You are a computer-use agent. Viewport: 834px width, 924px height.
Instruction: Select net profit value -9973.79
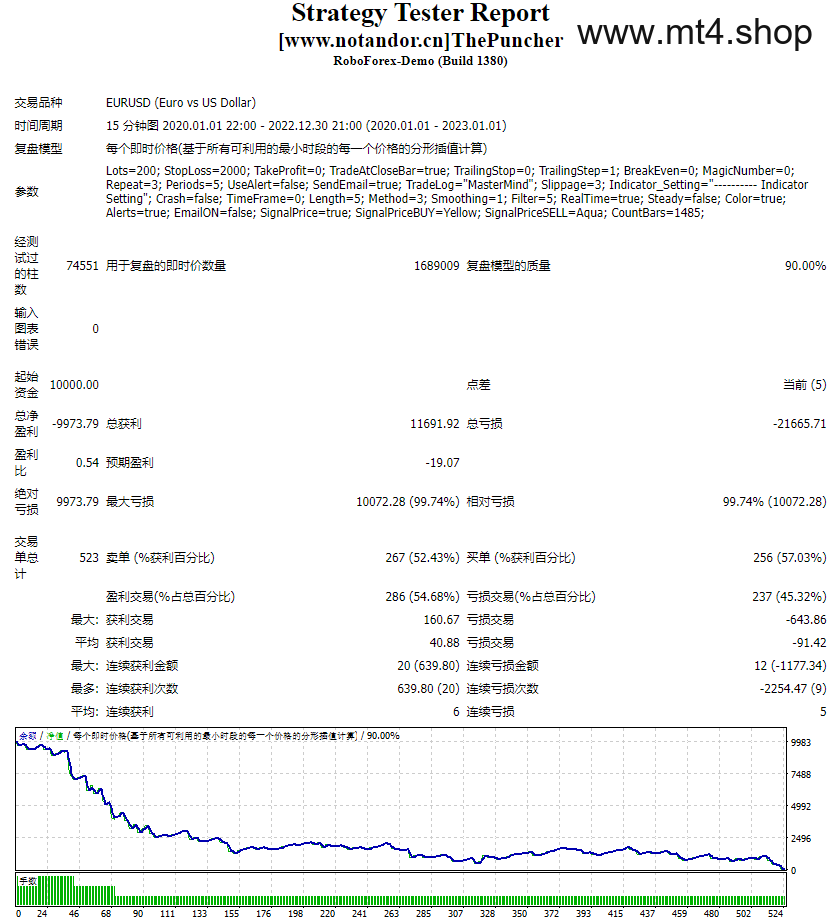click(x=75, y=424)
